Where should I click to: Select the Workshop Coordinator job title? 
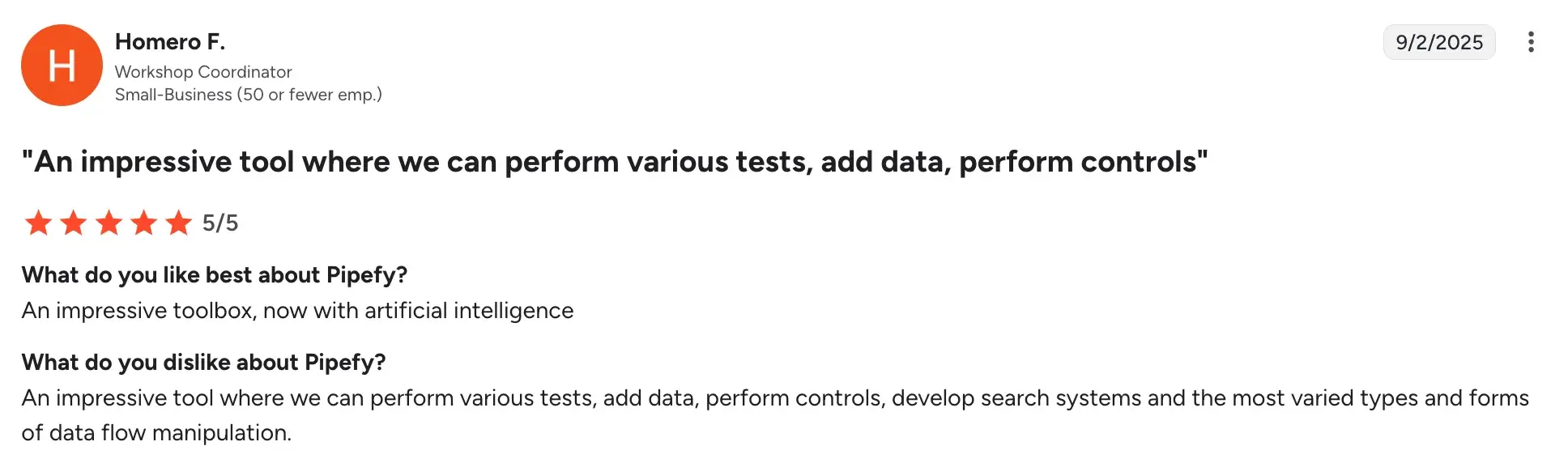203,72
